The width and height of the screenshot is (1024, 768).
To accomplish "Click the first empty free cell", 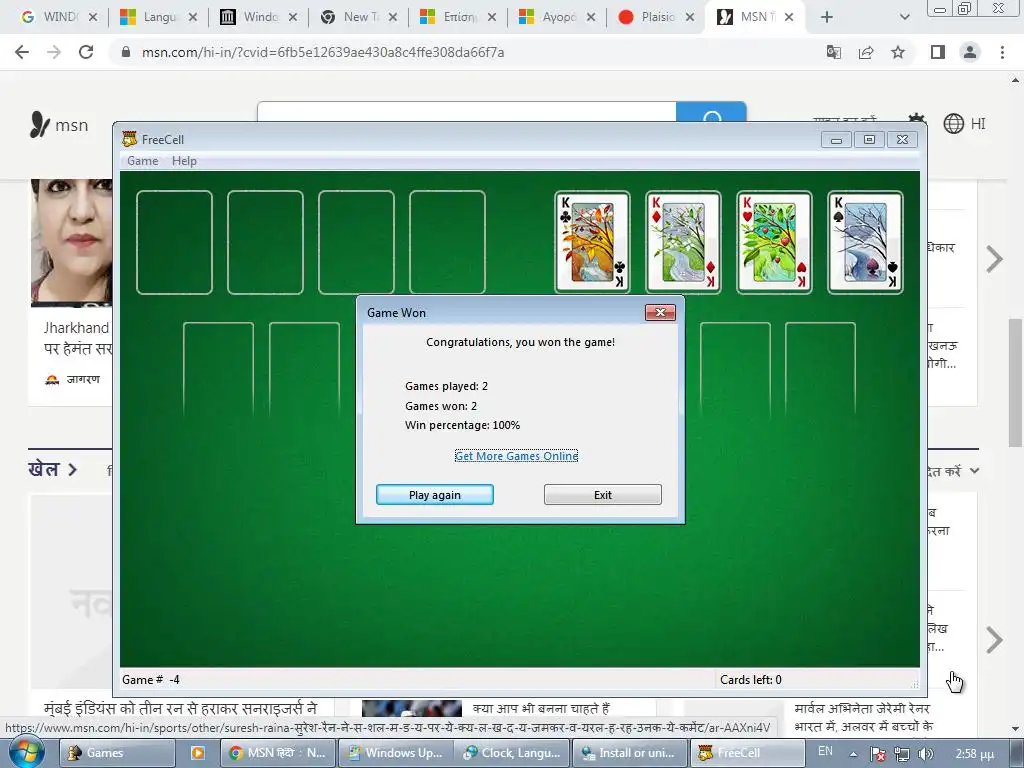I will [x=174, y=242].
